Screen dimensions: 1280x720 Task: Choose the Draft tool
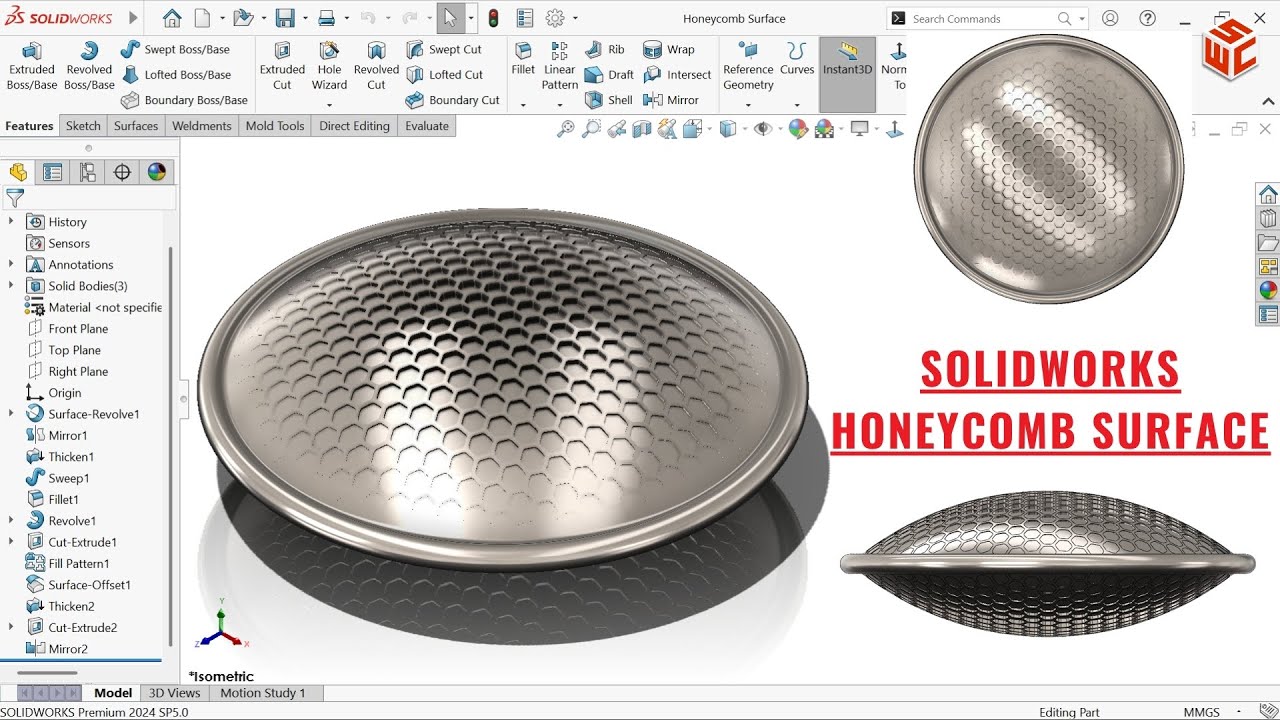[609, 74]
